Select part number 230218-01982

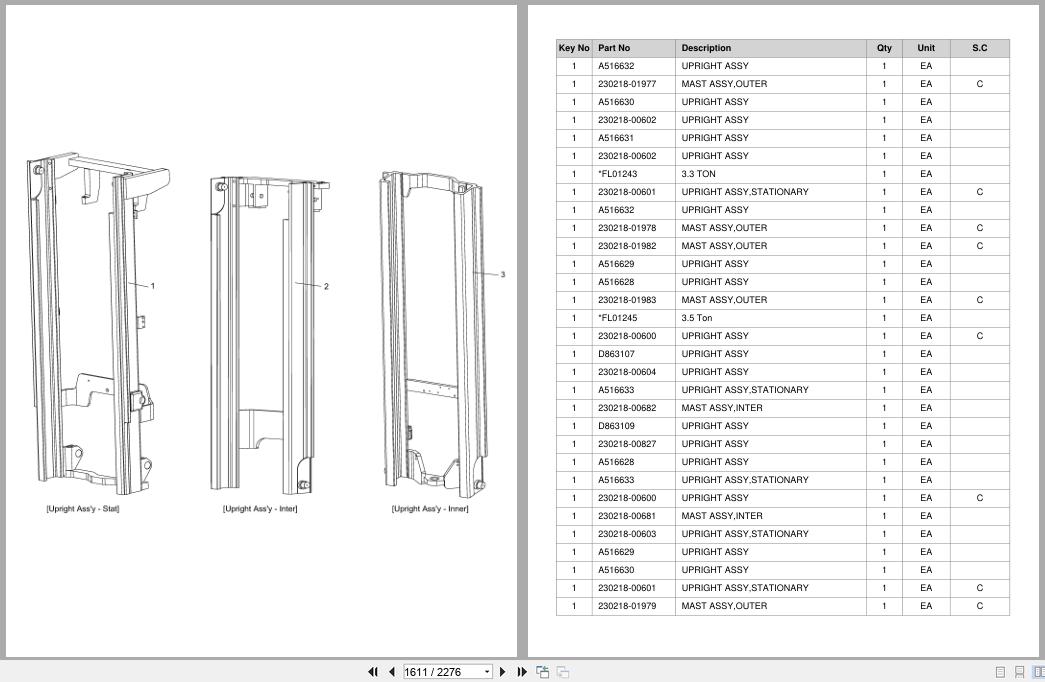626,246
